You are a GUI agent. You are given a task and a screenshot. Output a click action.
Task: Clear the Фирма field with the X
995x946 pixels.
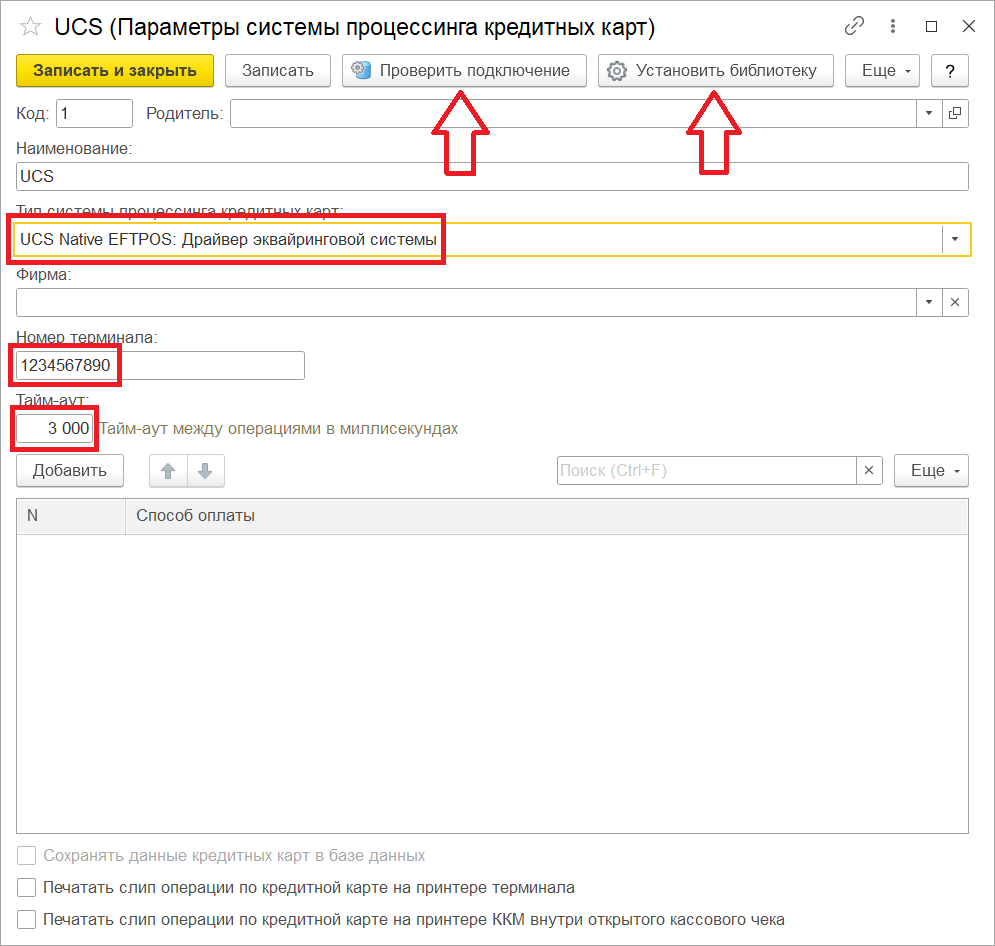(x=955, y=303)
